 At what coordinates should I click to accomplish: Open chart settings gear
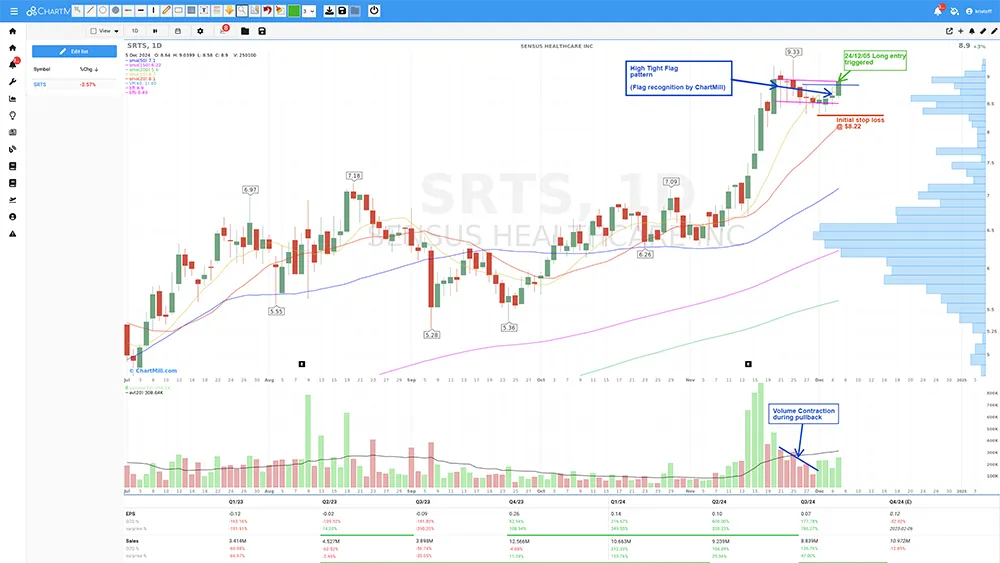(200, 31)
